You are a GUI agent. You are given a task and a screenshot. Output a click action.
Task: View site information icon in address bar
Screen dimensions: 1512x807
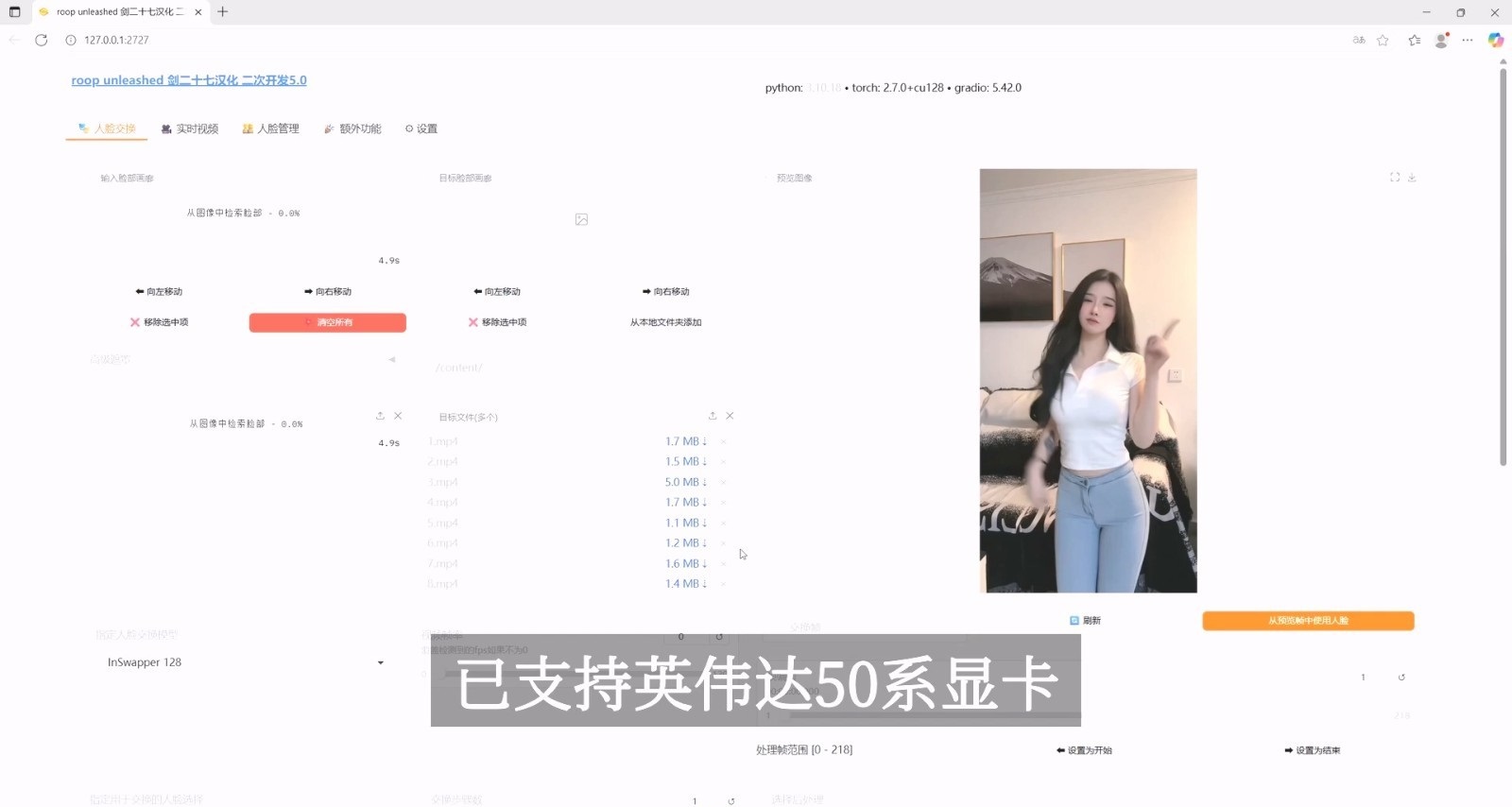[x=70, y=40]
